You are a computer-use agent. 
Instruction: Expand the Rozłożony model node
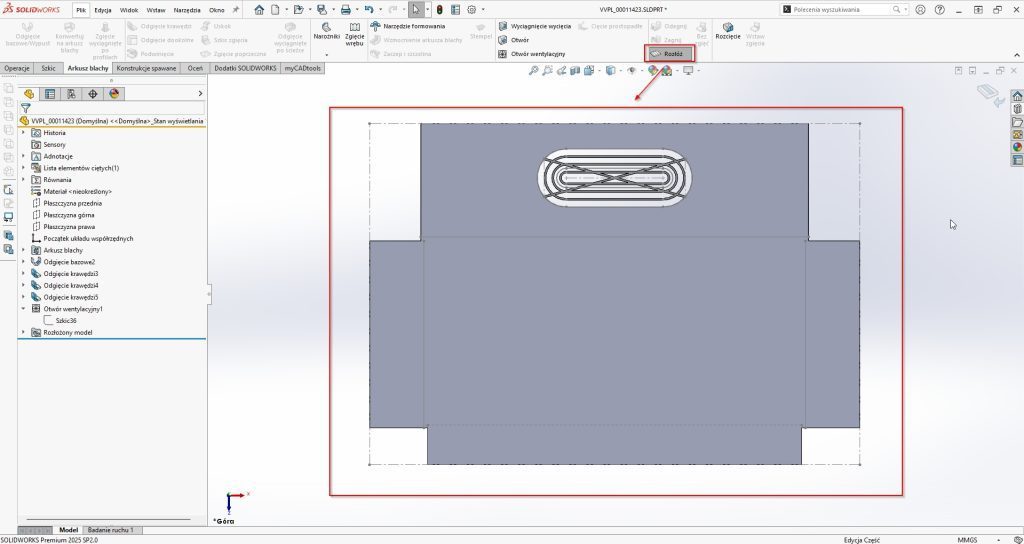coord(24,332)
